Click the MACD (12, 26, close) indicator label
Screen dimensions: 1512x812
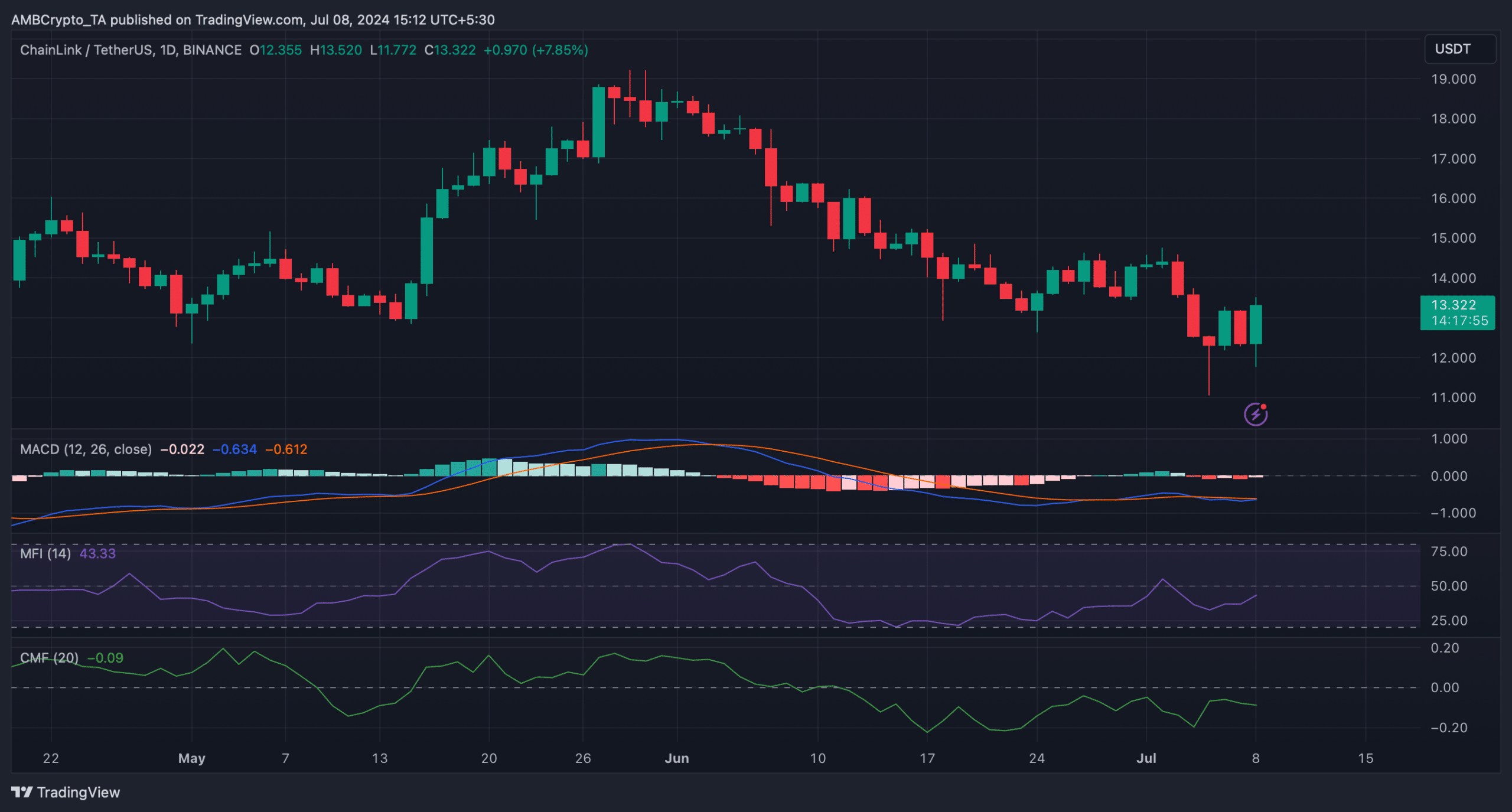click(86, 449)
